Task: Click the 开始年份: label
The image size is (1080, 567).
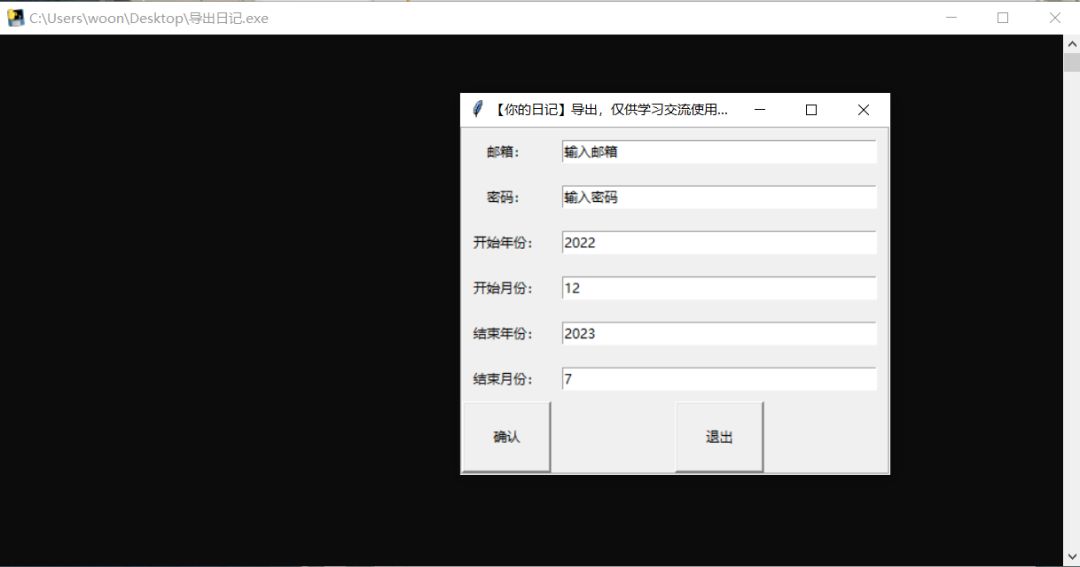Action: point(503,243)
